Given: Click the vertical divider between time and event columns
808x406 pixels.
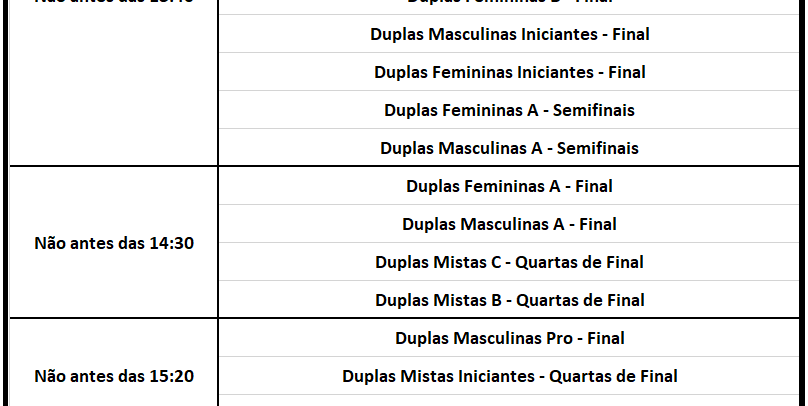Looking at the screenshot, I should click(217, 243).
